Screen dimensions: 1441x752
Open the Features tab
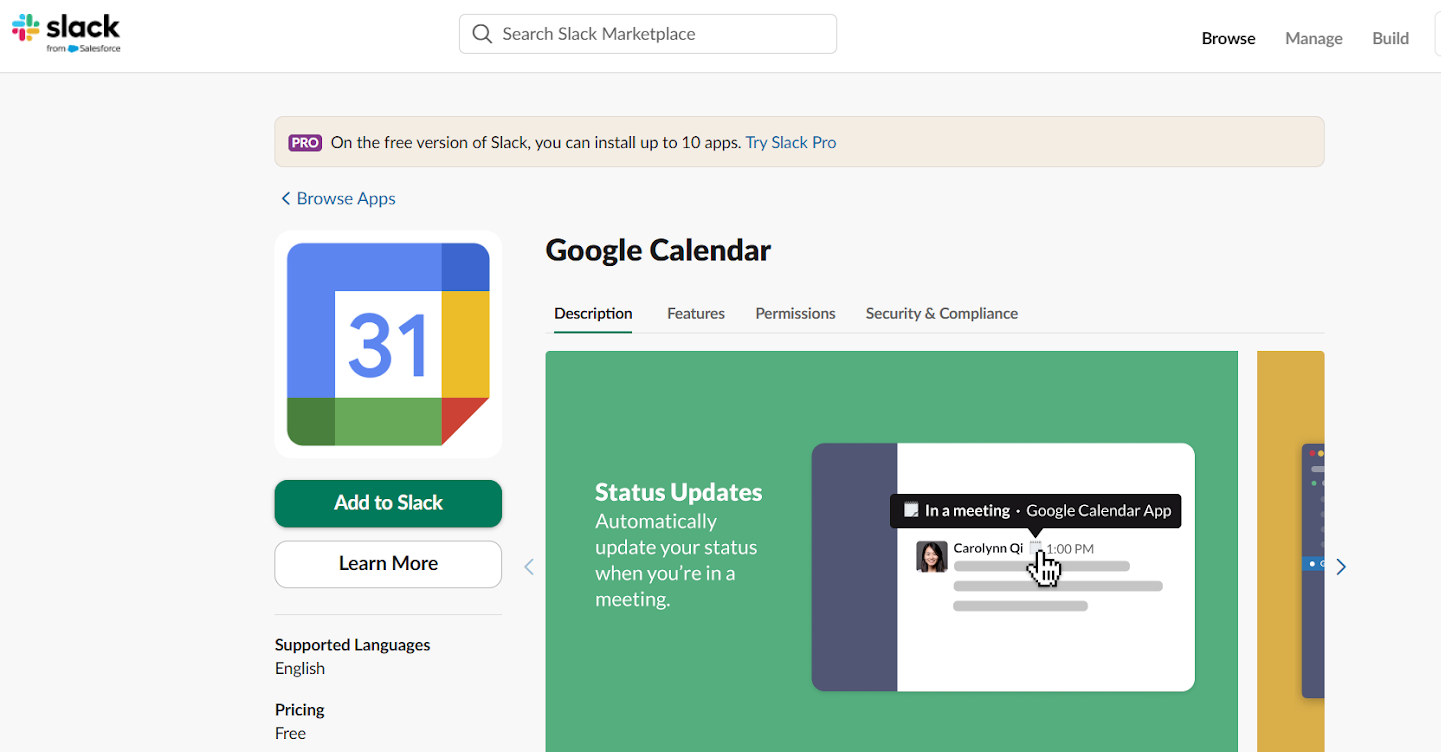(x=696, y=313)
